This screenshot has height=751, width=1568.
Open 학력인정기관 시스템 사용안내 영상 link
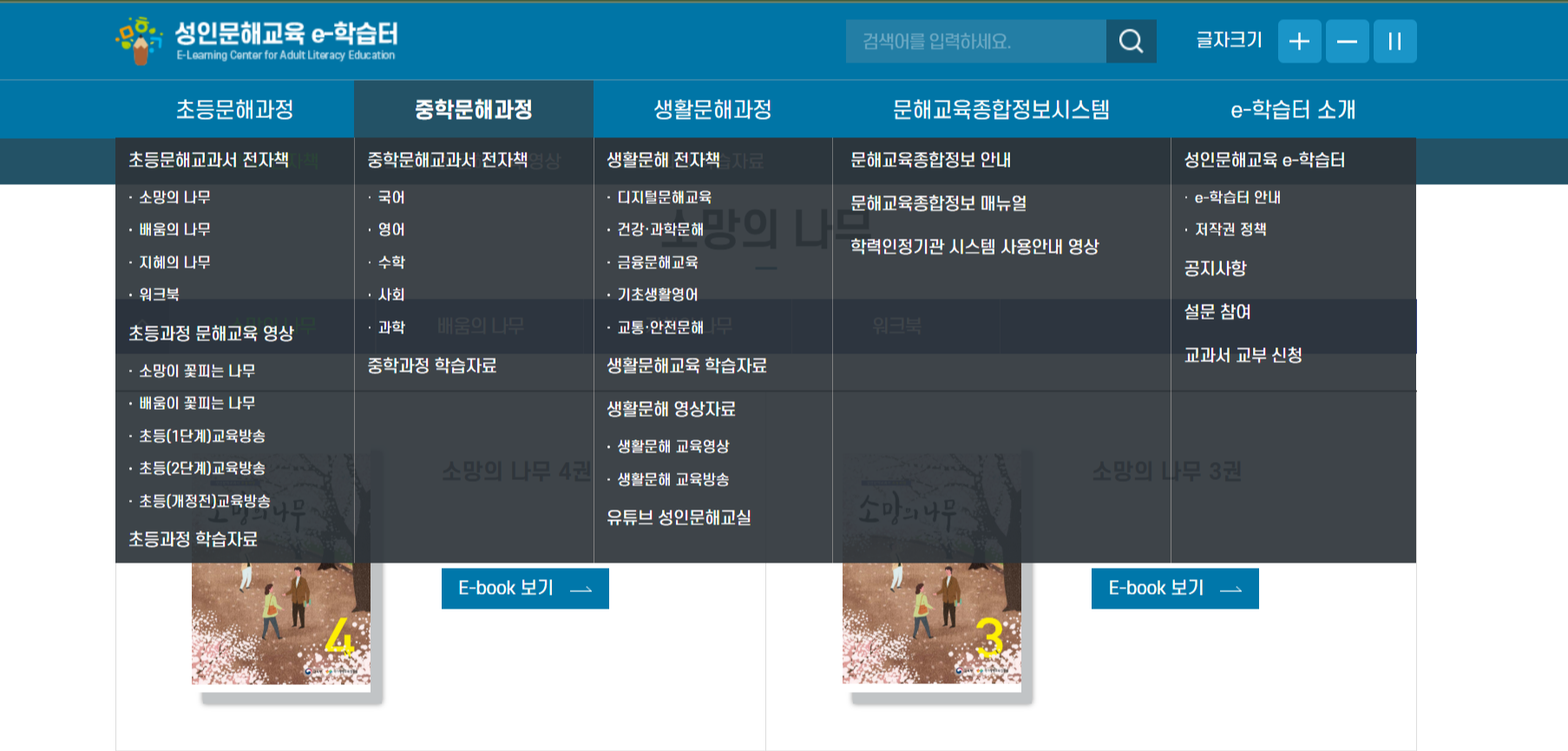(x=974, y=247)
